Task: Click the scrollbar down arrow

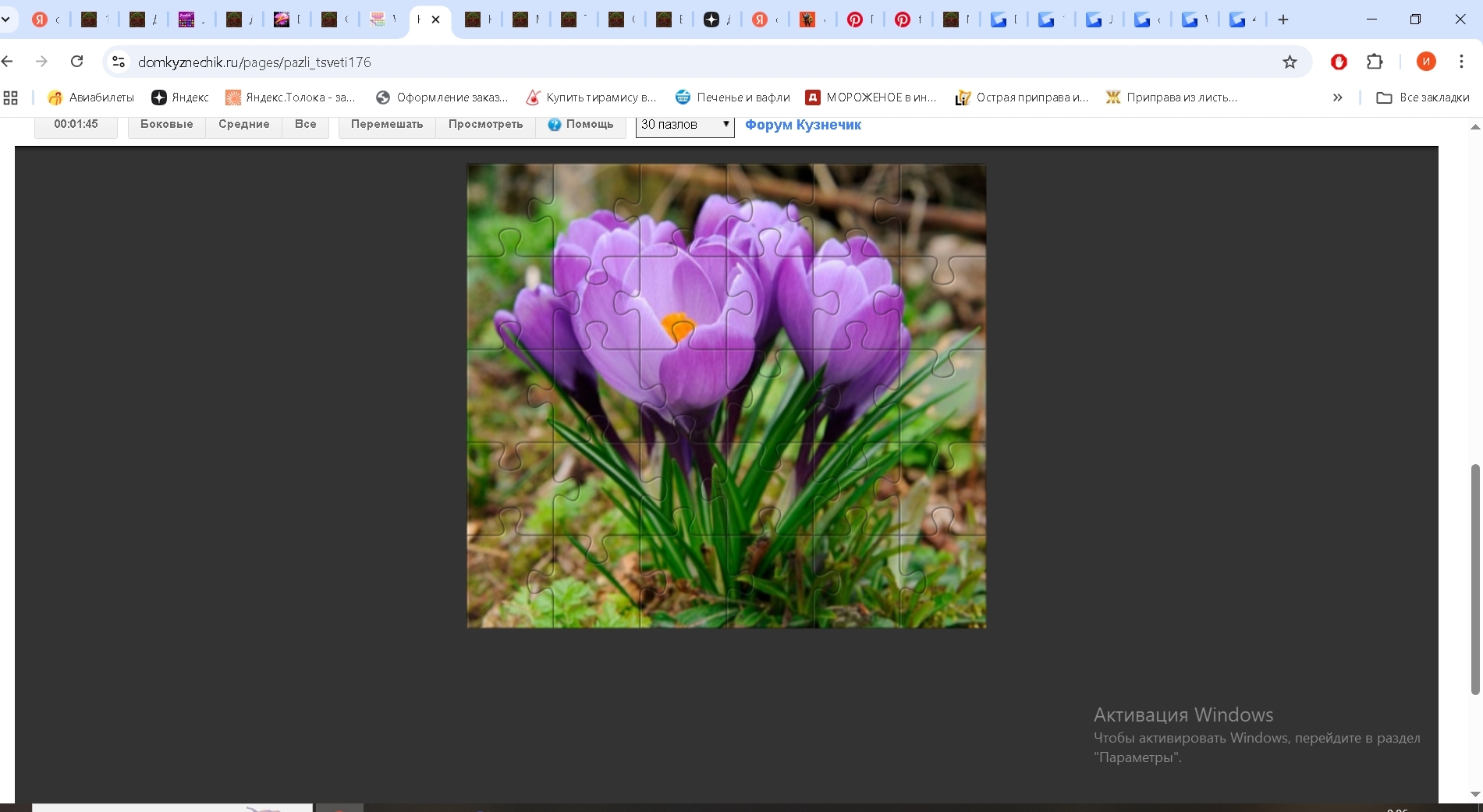Action: [1474, 794]
